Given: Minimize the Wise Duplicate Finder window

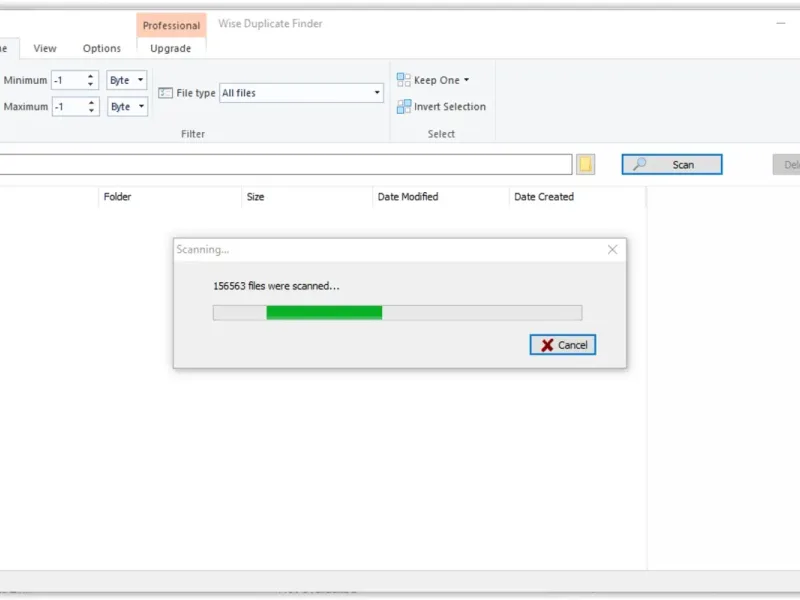Looking at the screenshot, I should pyautogui.click(x=781, y=23).
